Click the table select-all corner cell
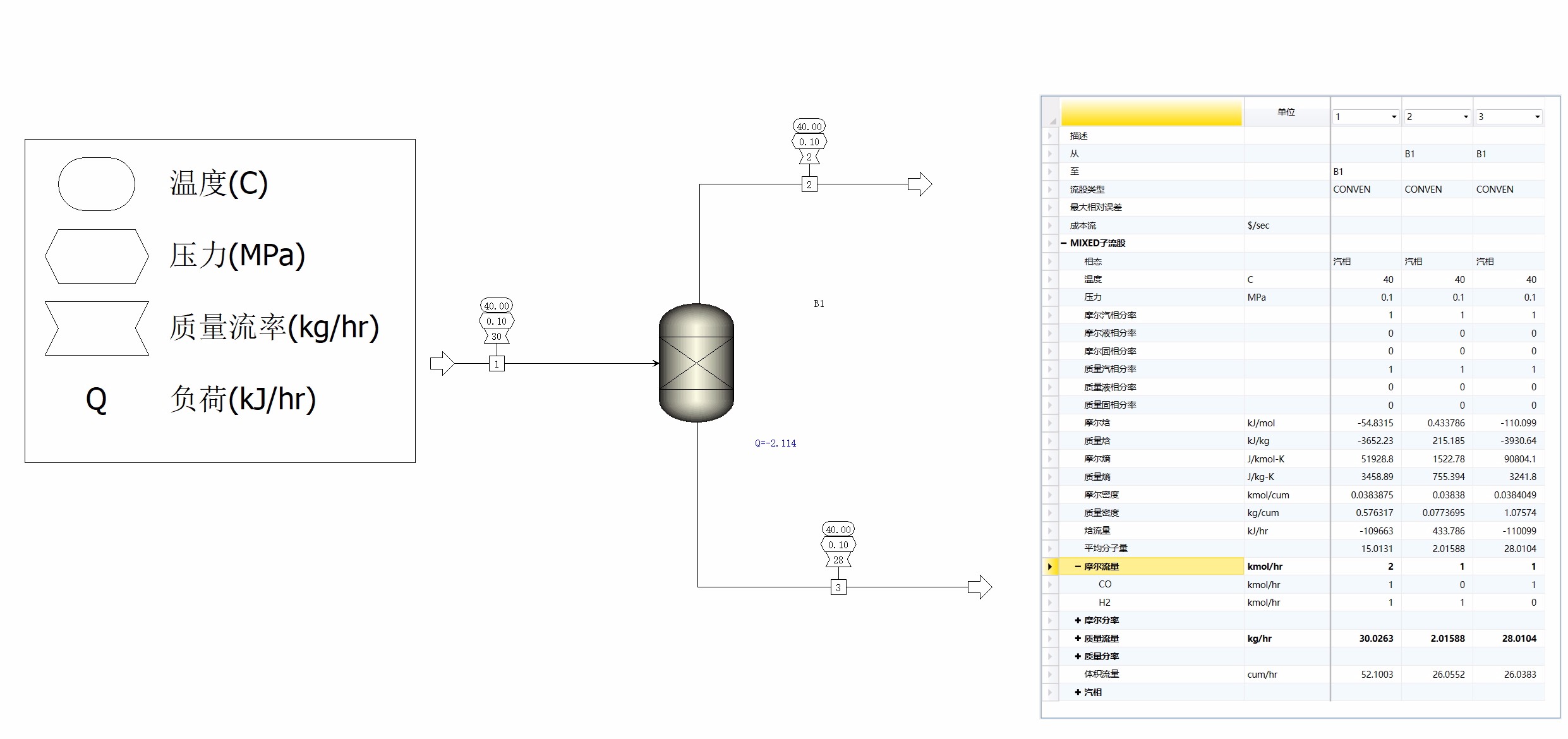 point(1051,112)
